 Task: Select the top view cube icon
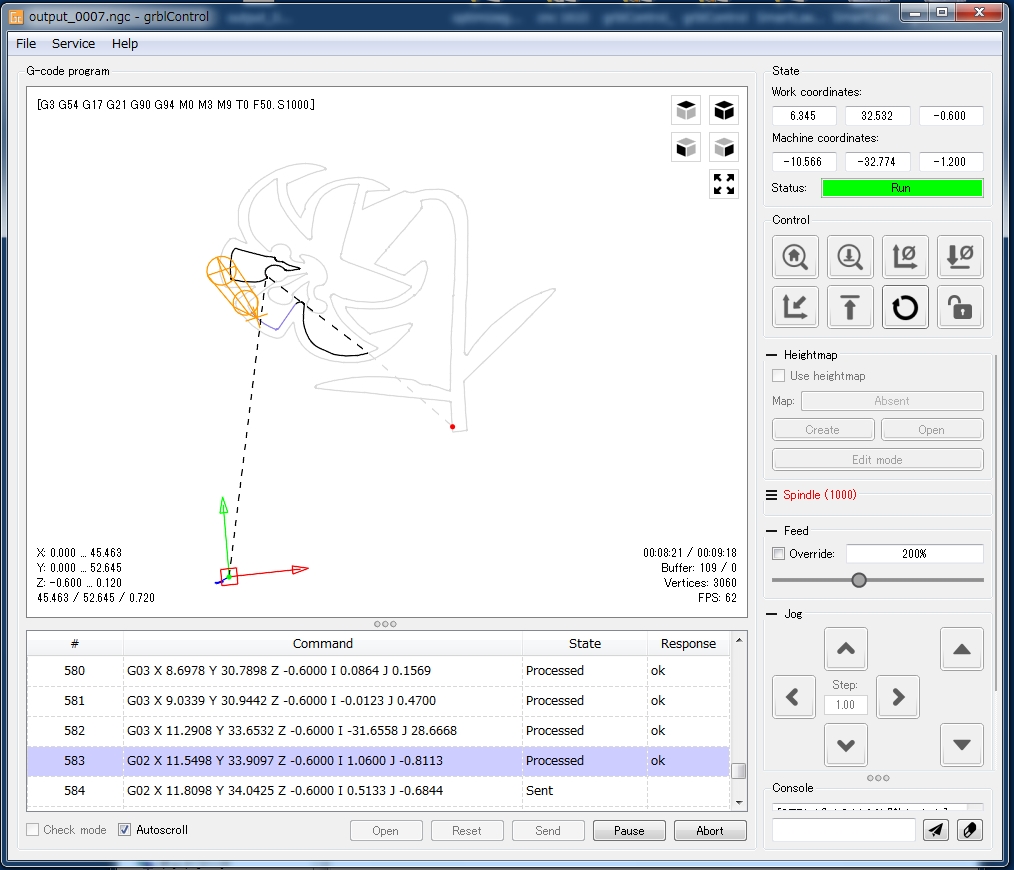tap(686, 111)
